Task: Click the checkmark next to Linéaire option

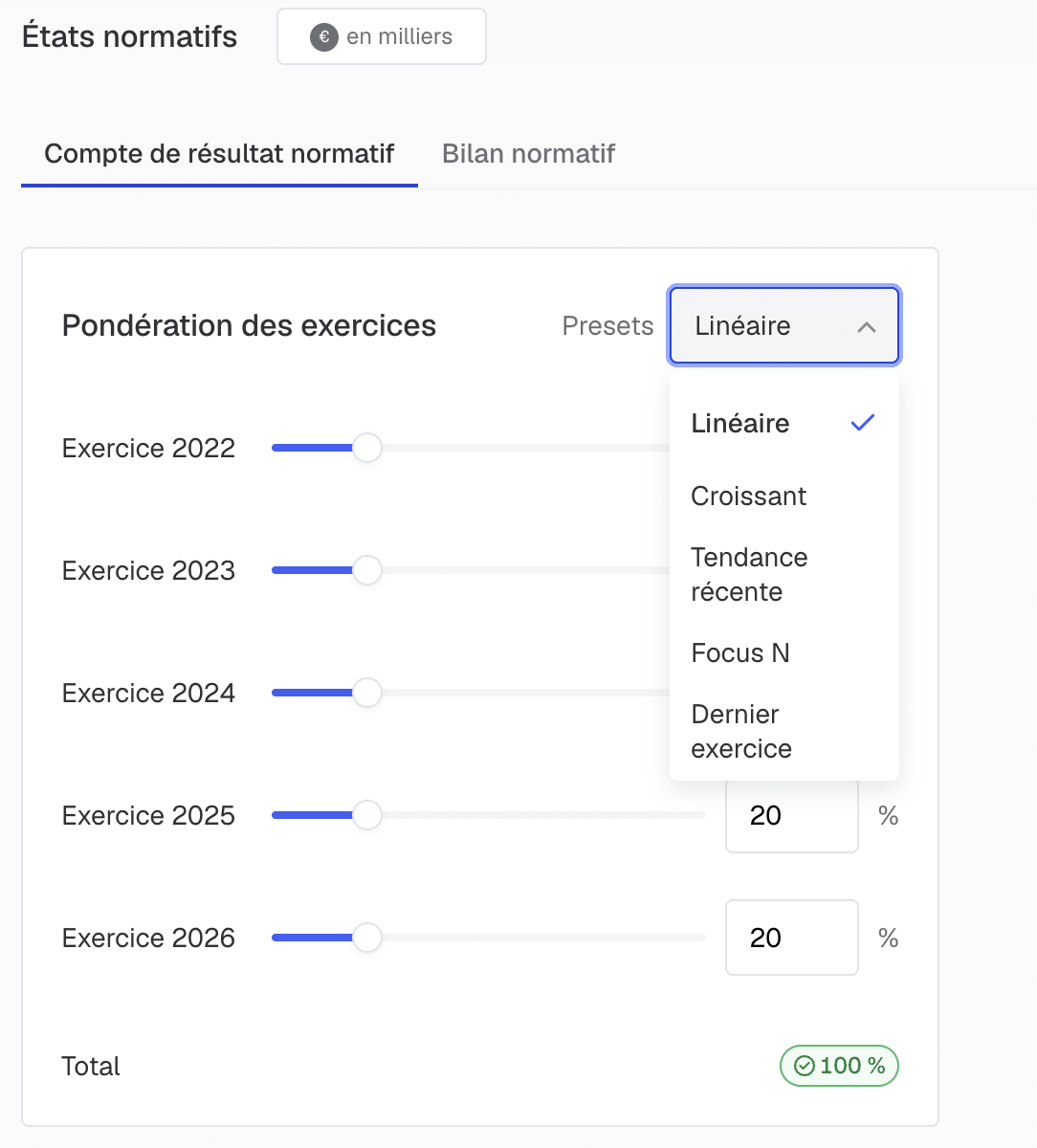Action: 863,423
